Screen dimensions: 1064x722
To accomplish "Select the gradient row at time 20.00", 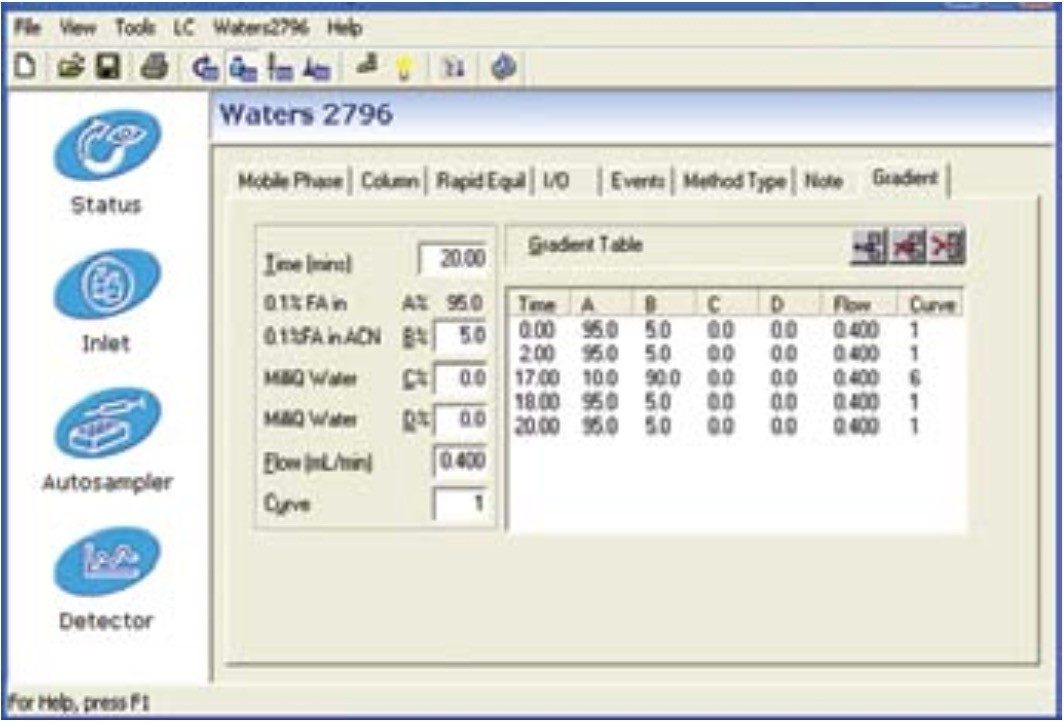I will (736, 426).
